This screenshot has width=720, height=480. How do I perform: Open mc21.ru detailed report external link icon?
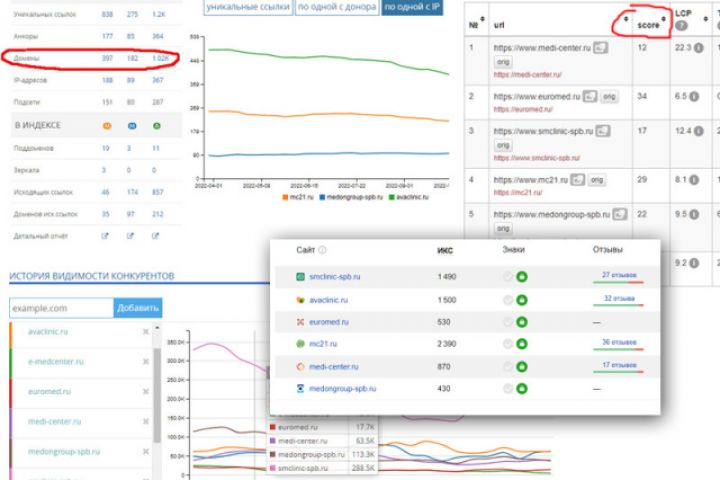[x=105, y=236]
